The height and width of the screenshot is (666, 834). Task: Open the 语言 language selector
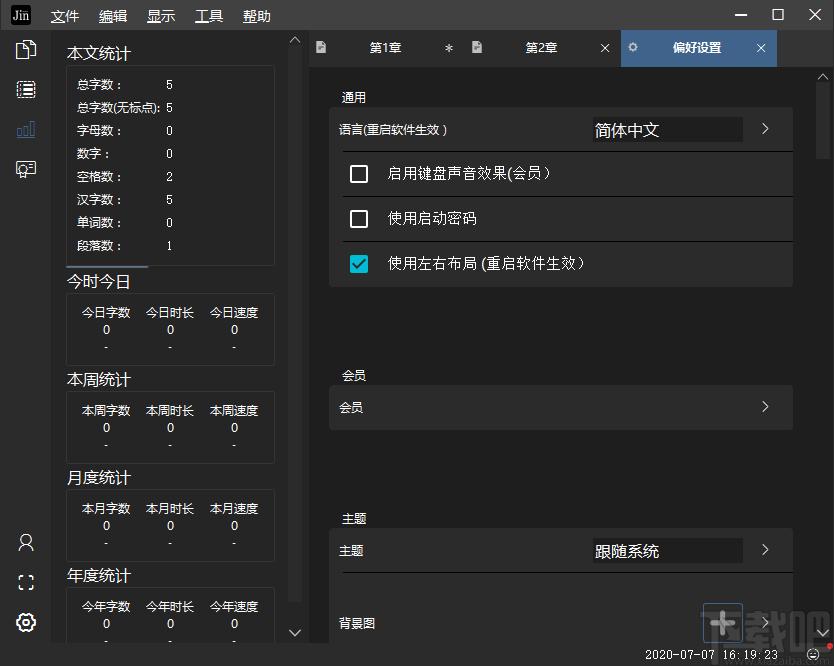click(x=763, y=129)
